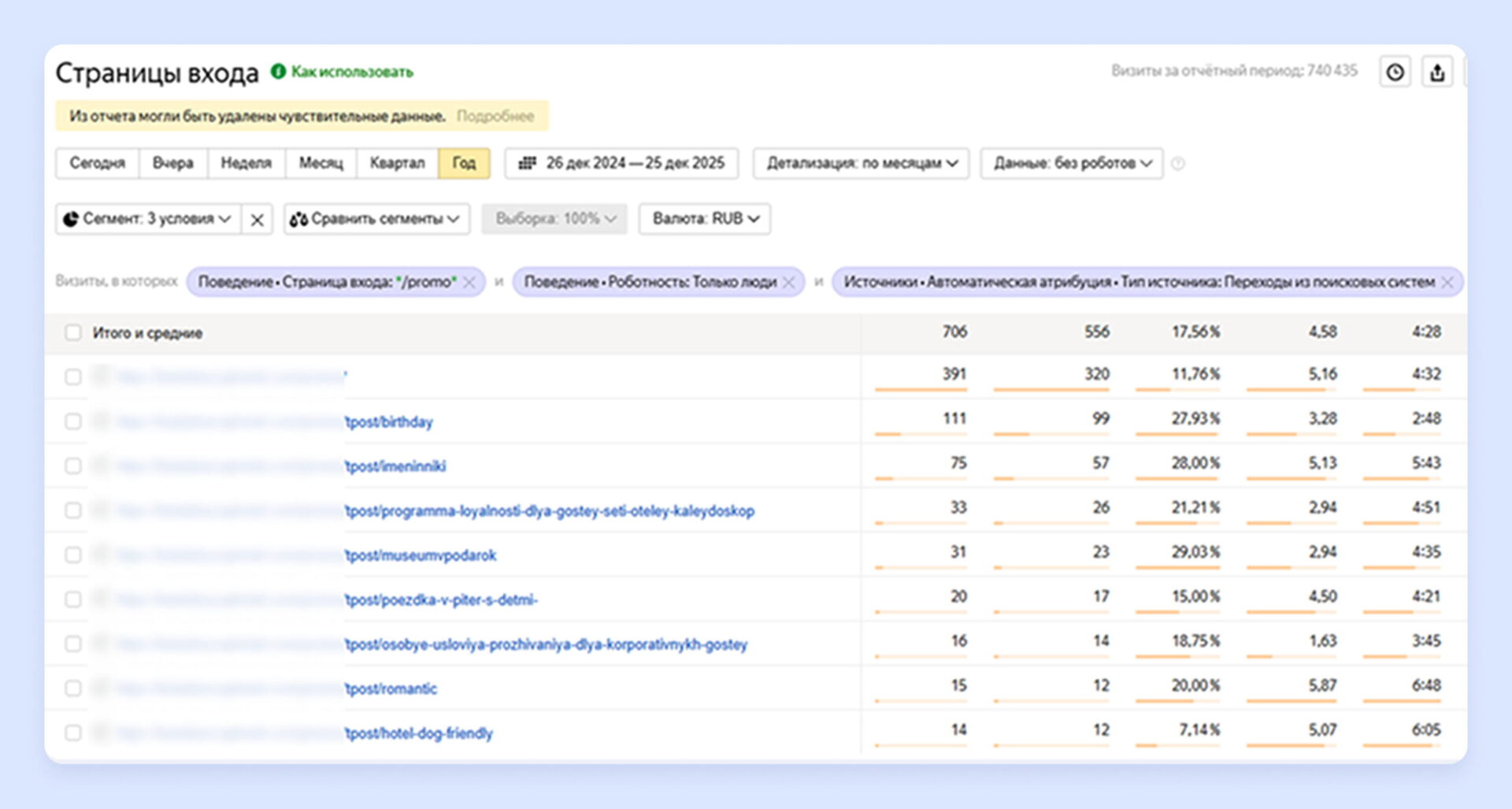Clear the segment with the X icon
Image resolution: width=1512 pixels, height=809 pixels.
pyautogui.click(x=257, y=220)
